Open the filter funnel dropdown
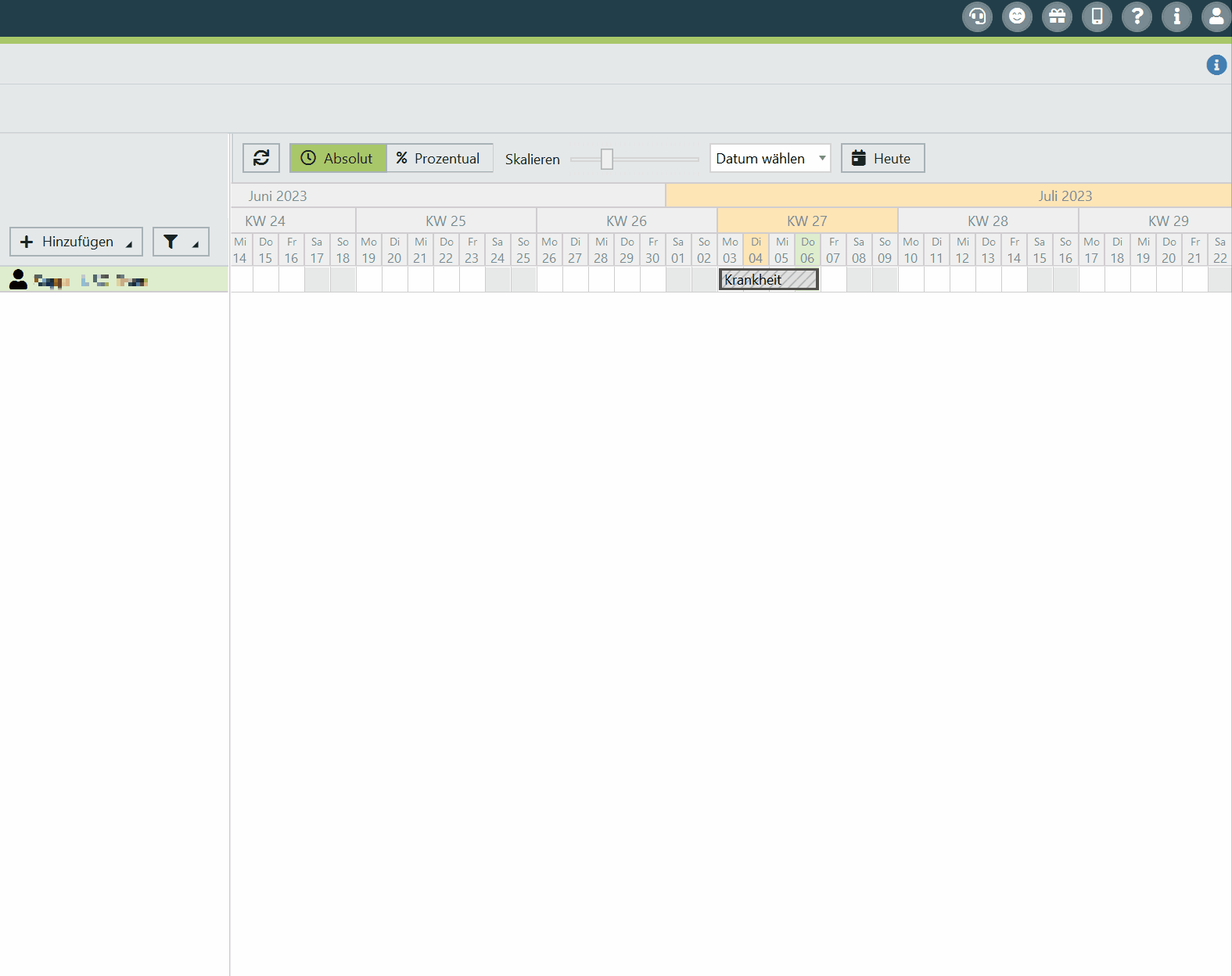The width and height of the screenshot is (1232, 976). pyautogui.click(x=181, y=242)
